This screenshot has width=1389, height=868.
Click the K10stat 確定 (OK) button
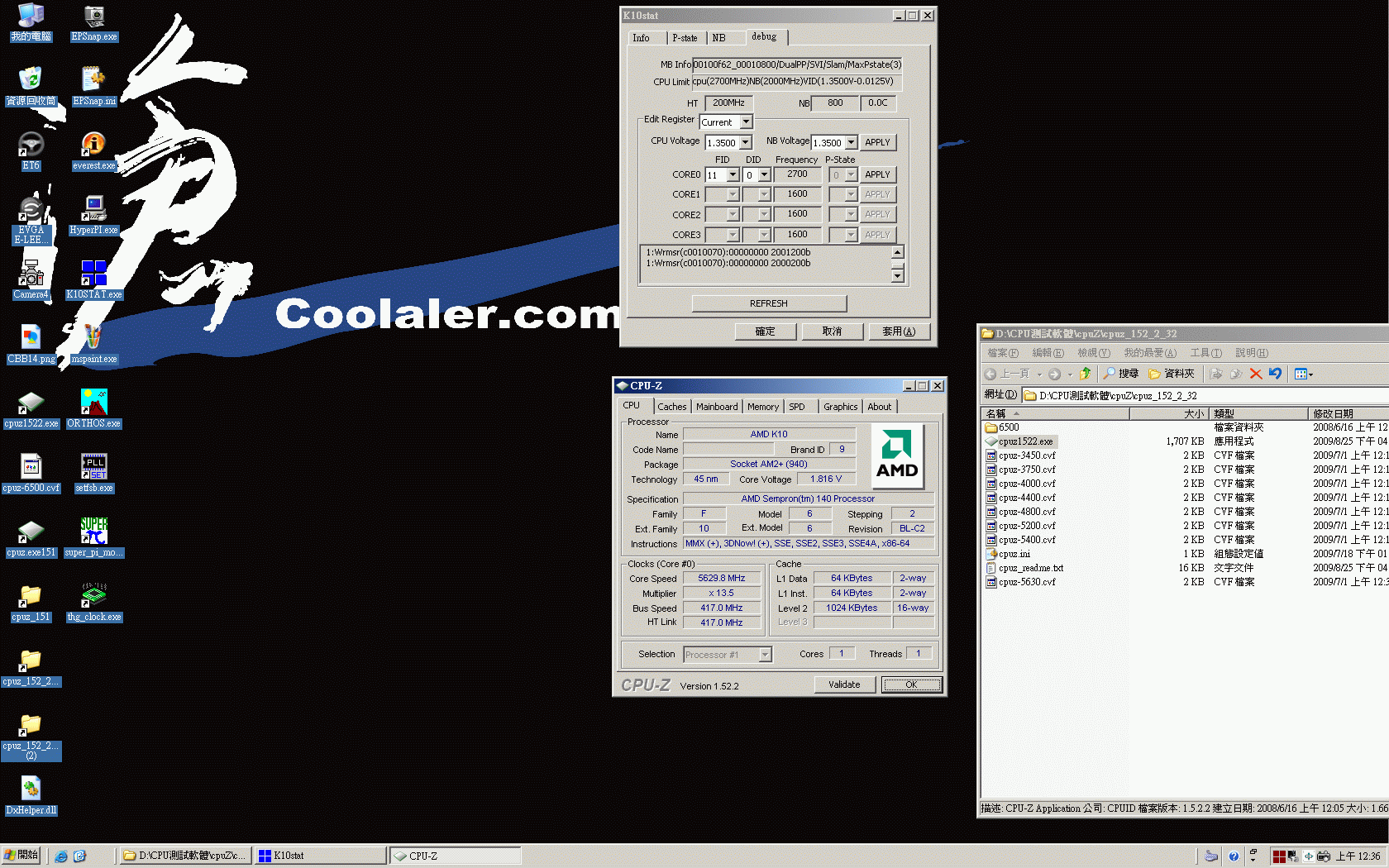point(766,331)
